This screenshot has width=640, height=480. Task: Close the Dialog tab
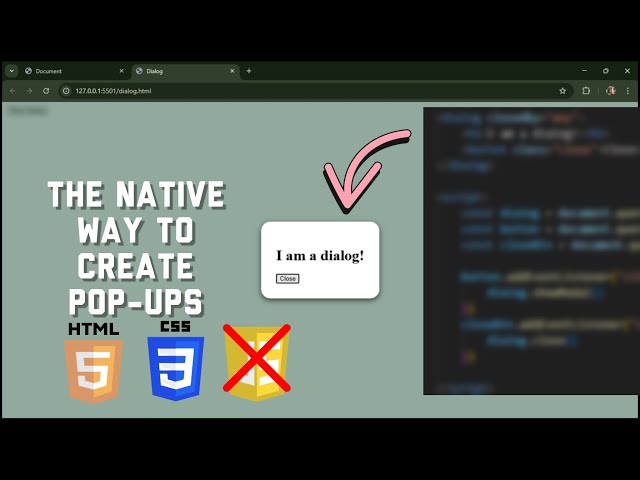coord(232,71)
